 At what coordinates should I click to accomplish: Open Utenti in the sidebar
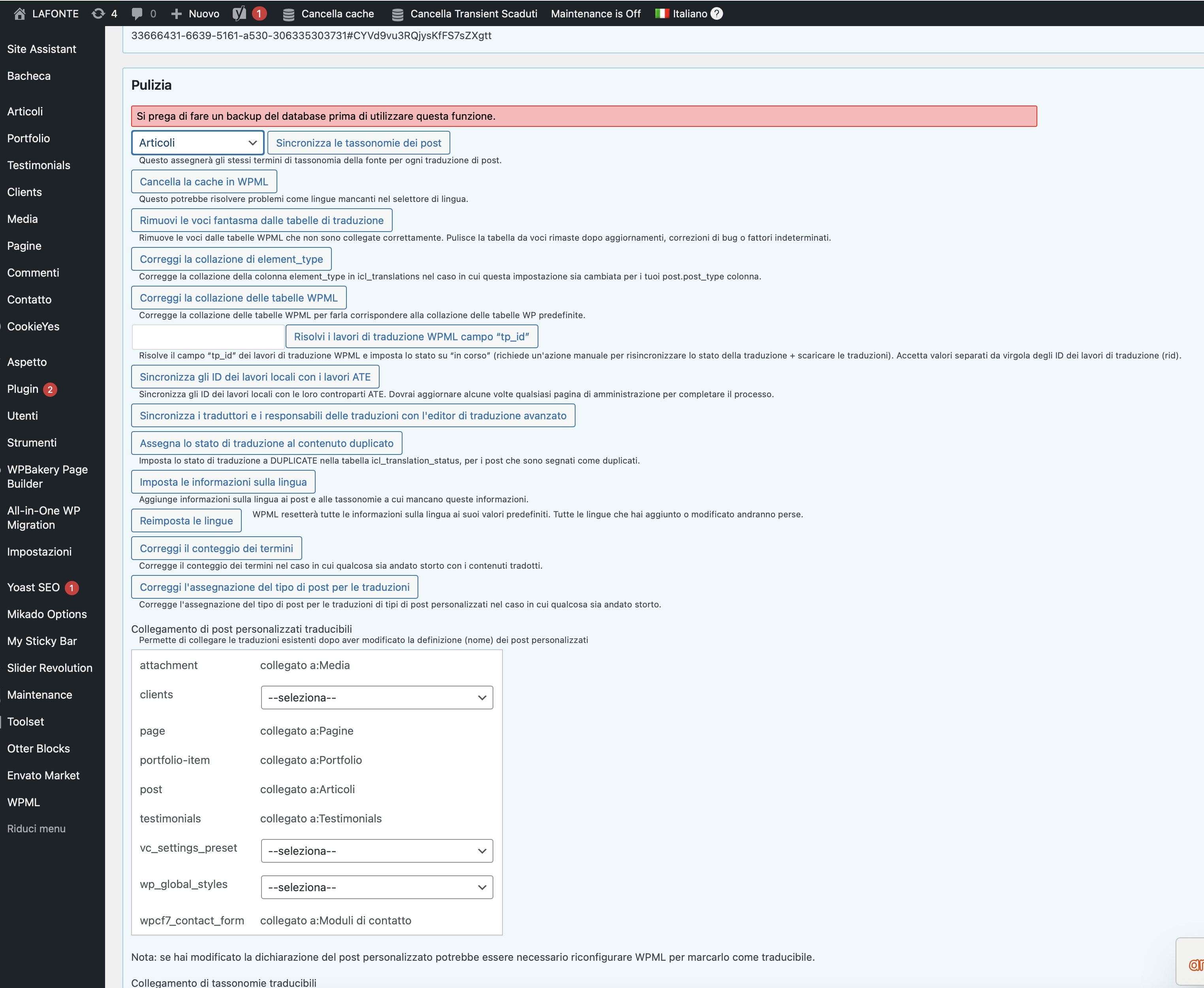coord(22,415)
